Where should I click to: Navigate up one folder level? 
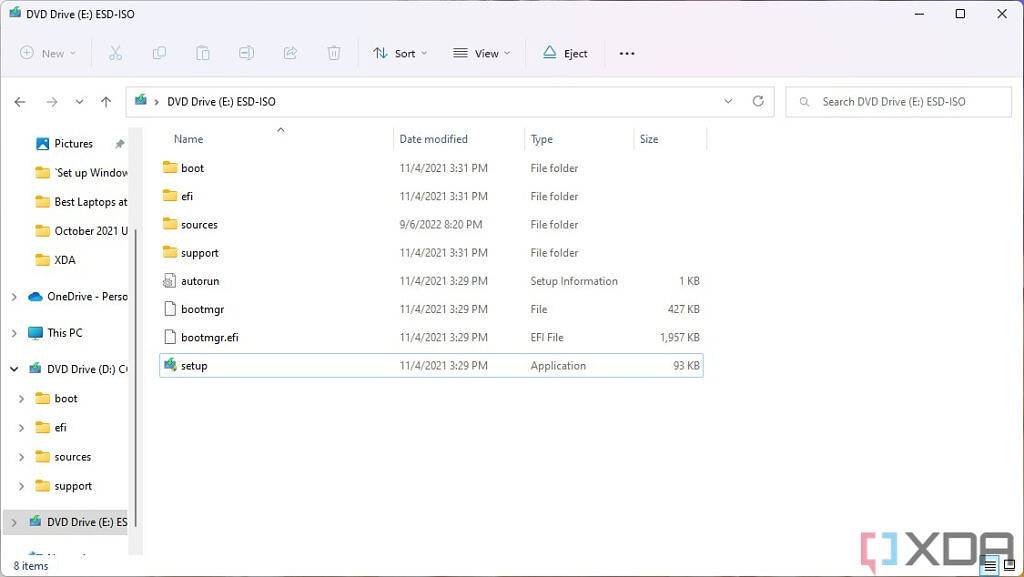106,101
